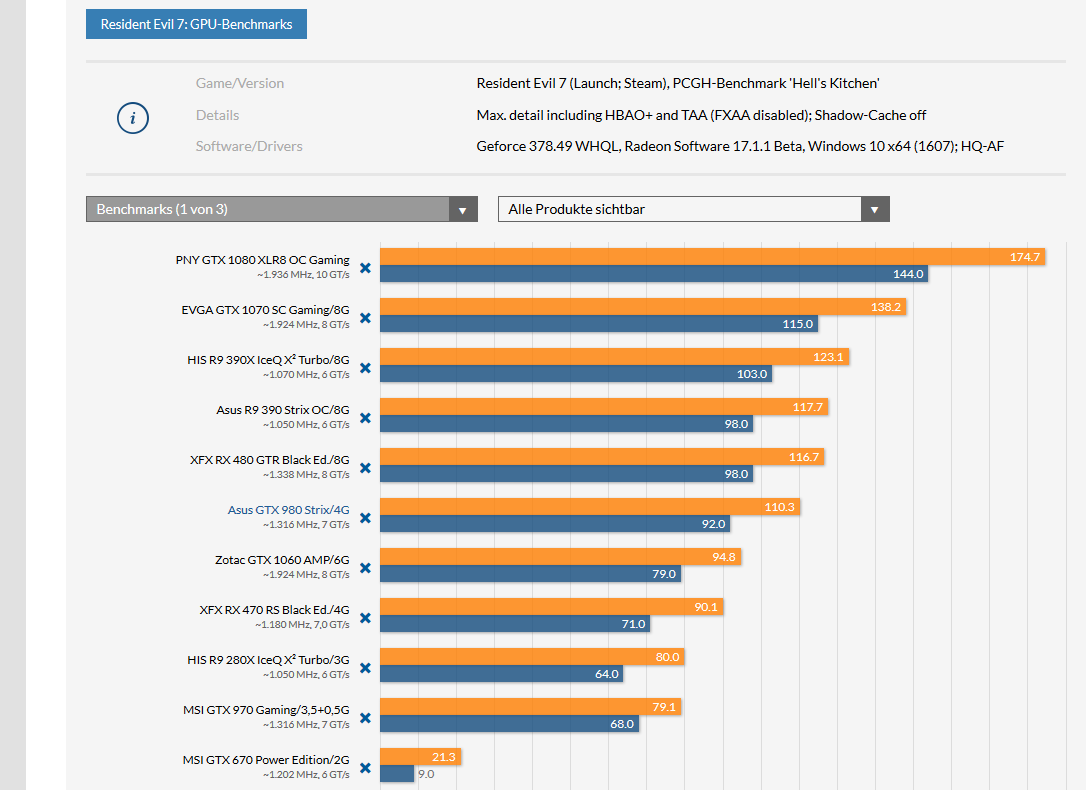The image size is (1087, 790).
Task: Click the info circle icon
Action: pos(132,118)
